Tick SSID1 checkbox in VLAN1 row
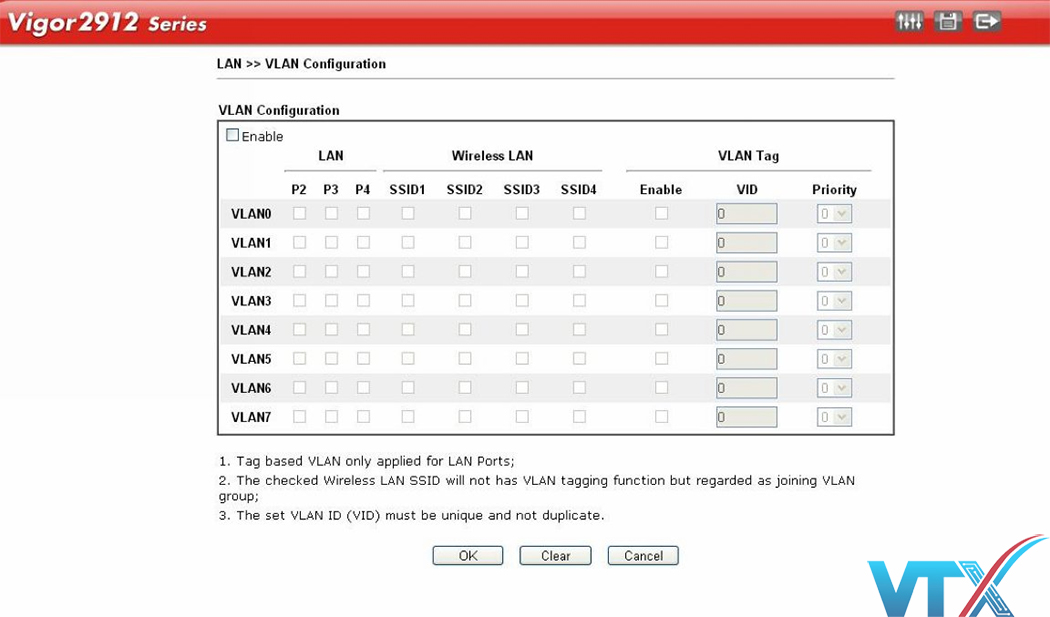The image size is (1050, 617). [x=408, y=242]
